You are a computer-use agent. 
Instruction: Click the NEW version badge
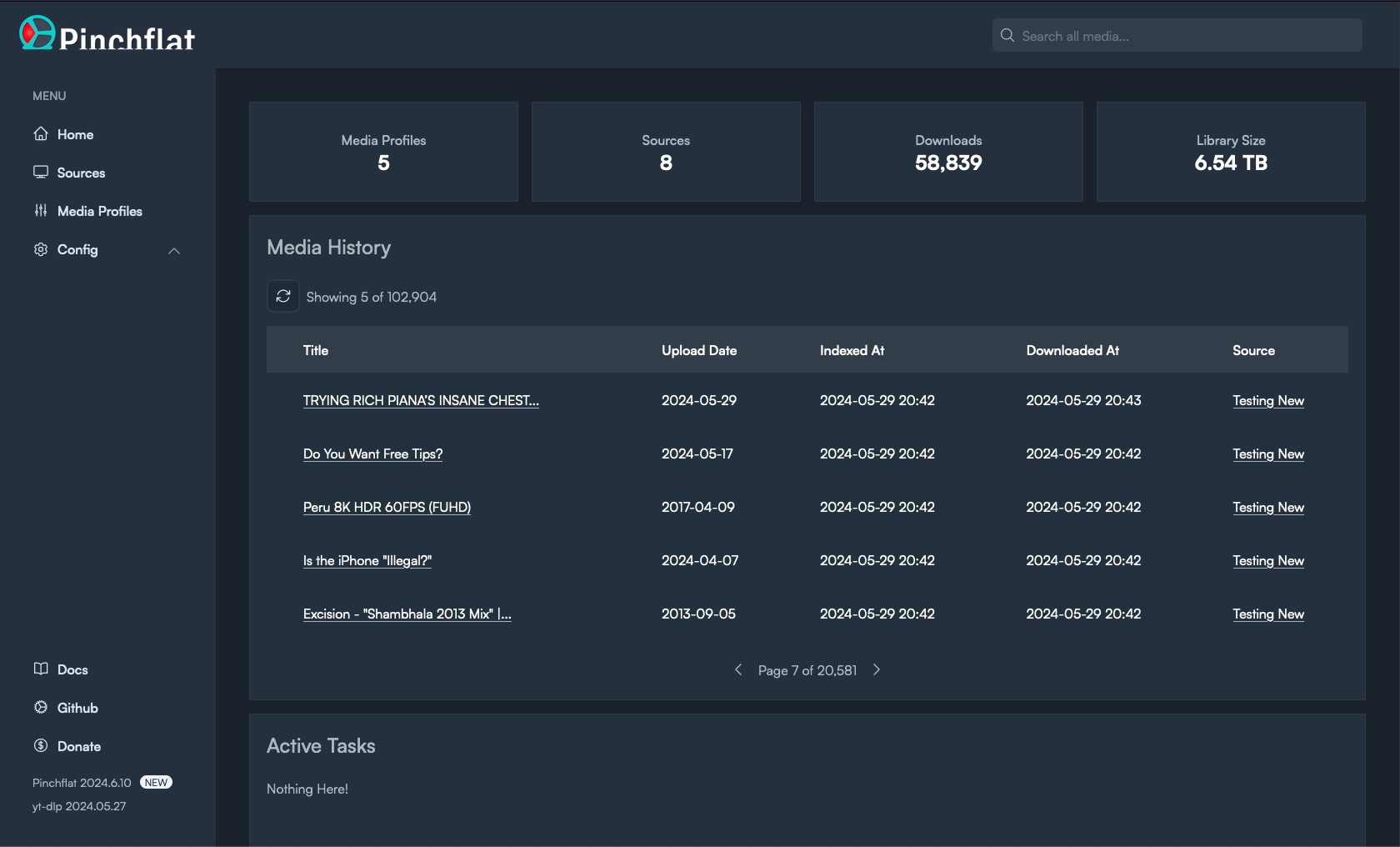coord(156,782)
